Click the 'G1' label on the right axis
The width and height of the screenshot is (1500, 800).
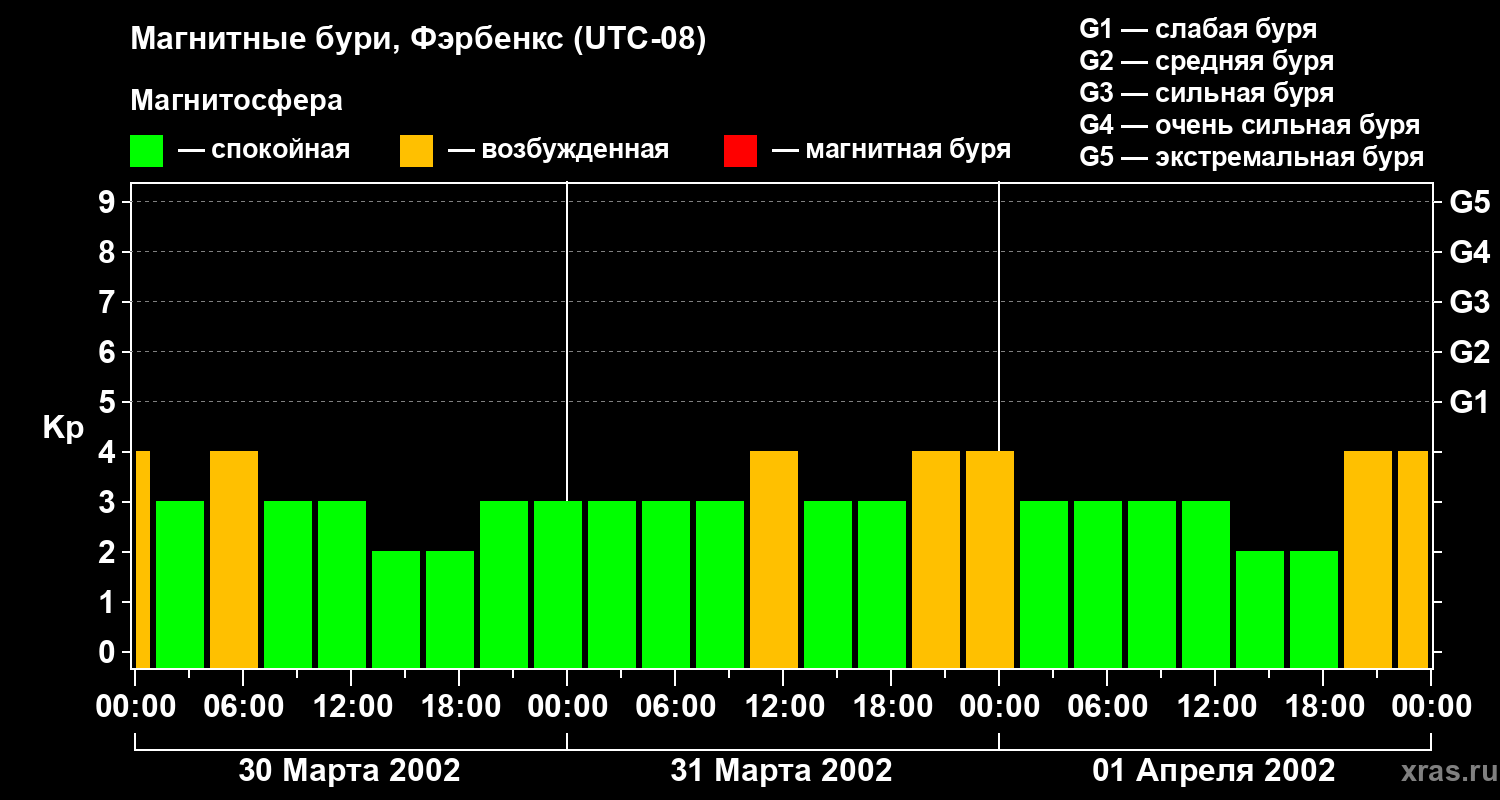click(x=1469, y=402)
